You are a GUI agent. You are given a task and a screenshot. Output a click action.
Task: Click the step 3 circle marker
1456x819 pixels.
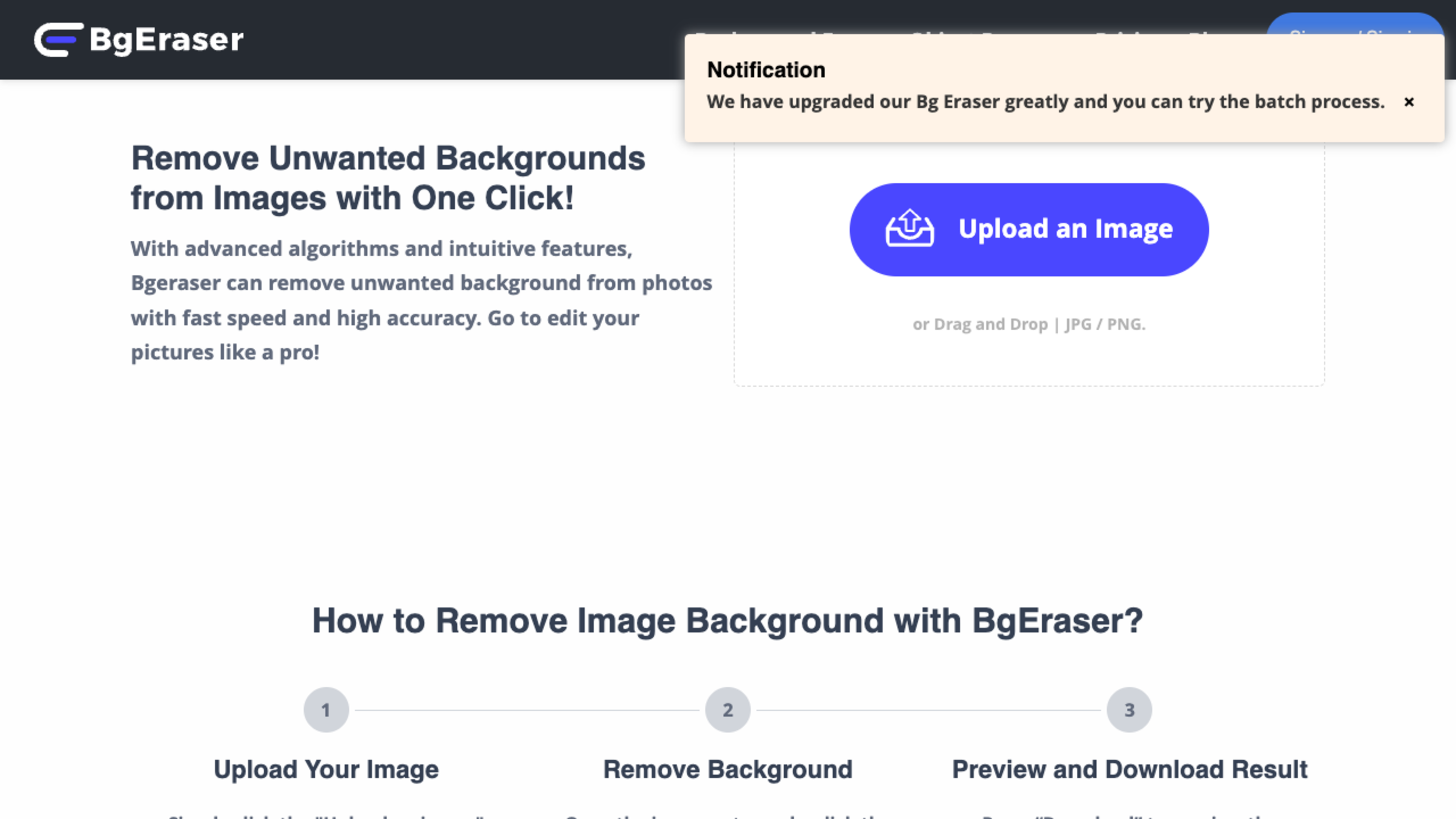point(1129,709)
